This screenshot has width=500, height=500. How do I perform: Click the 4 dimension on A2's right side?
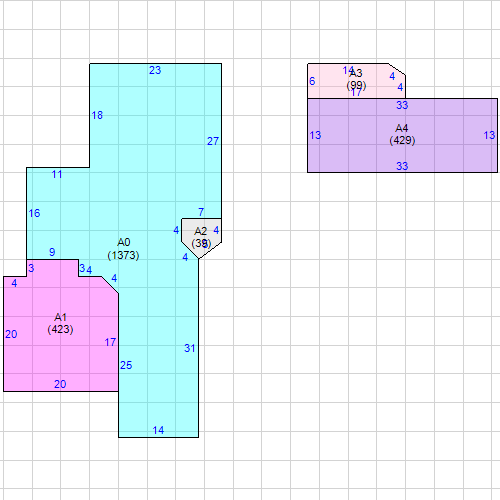point(216,230)
